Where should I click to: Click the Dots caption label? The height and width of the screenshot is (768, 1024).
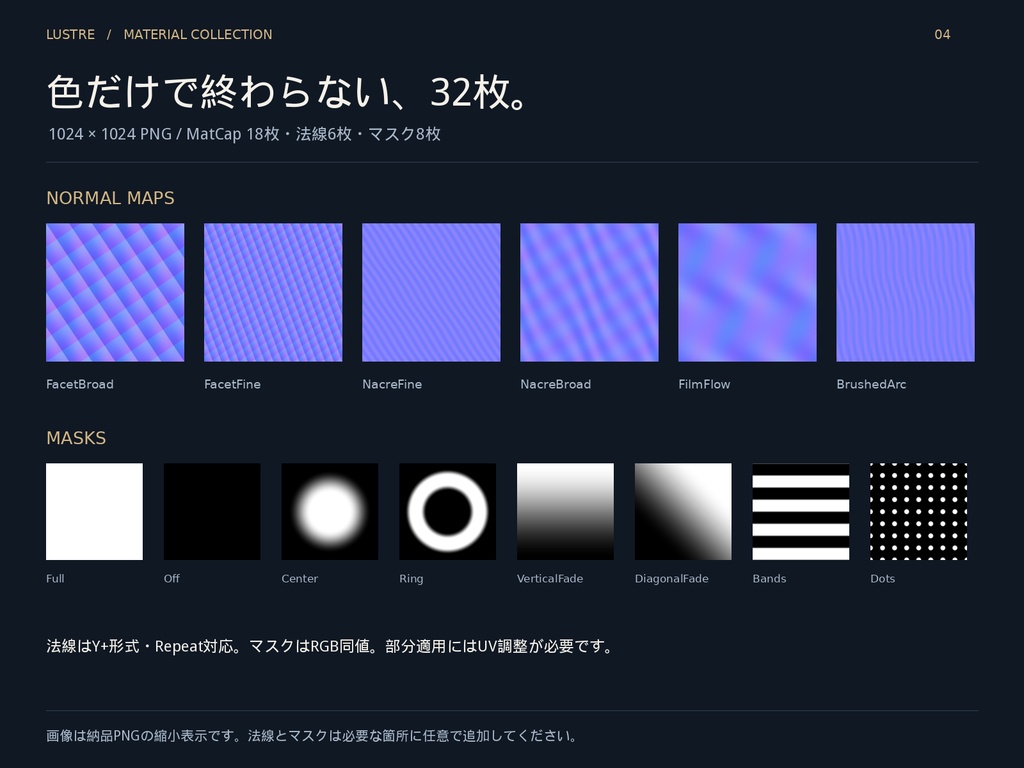pos(882,579)
